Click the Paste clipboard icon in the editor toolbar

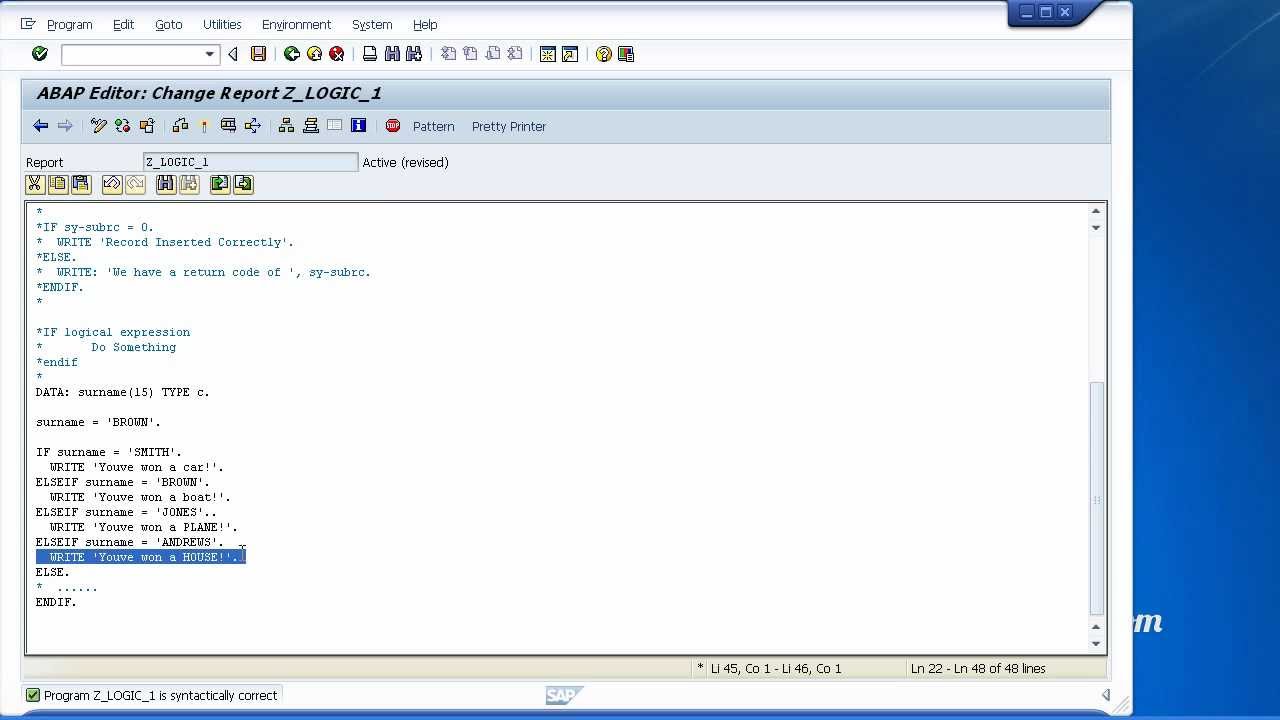81,184
